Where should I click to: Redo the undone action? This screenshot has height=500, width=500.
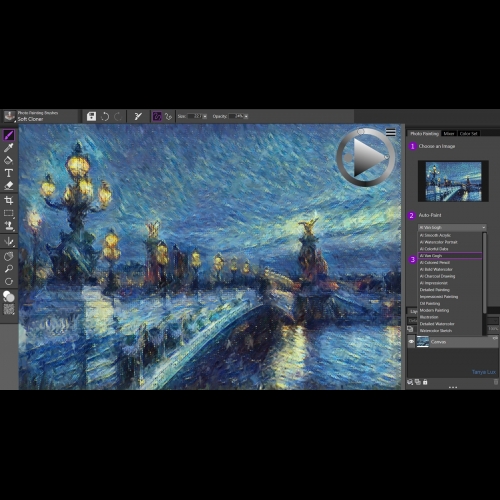118,116
